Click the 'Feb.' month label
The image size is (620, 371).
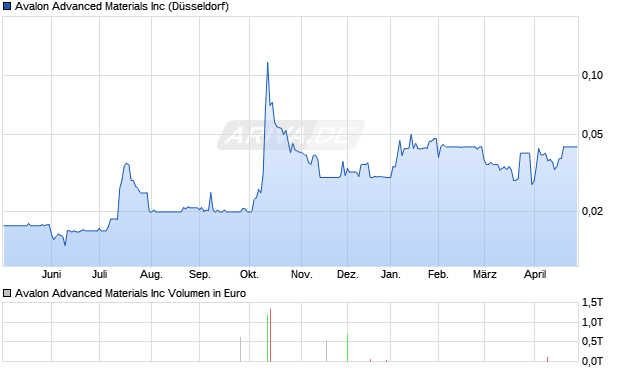438,274
